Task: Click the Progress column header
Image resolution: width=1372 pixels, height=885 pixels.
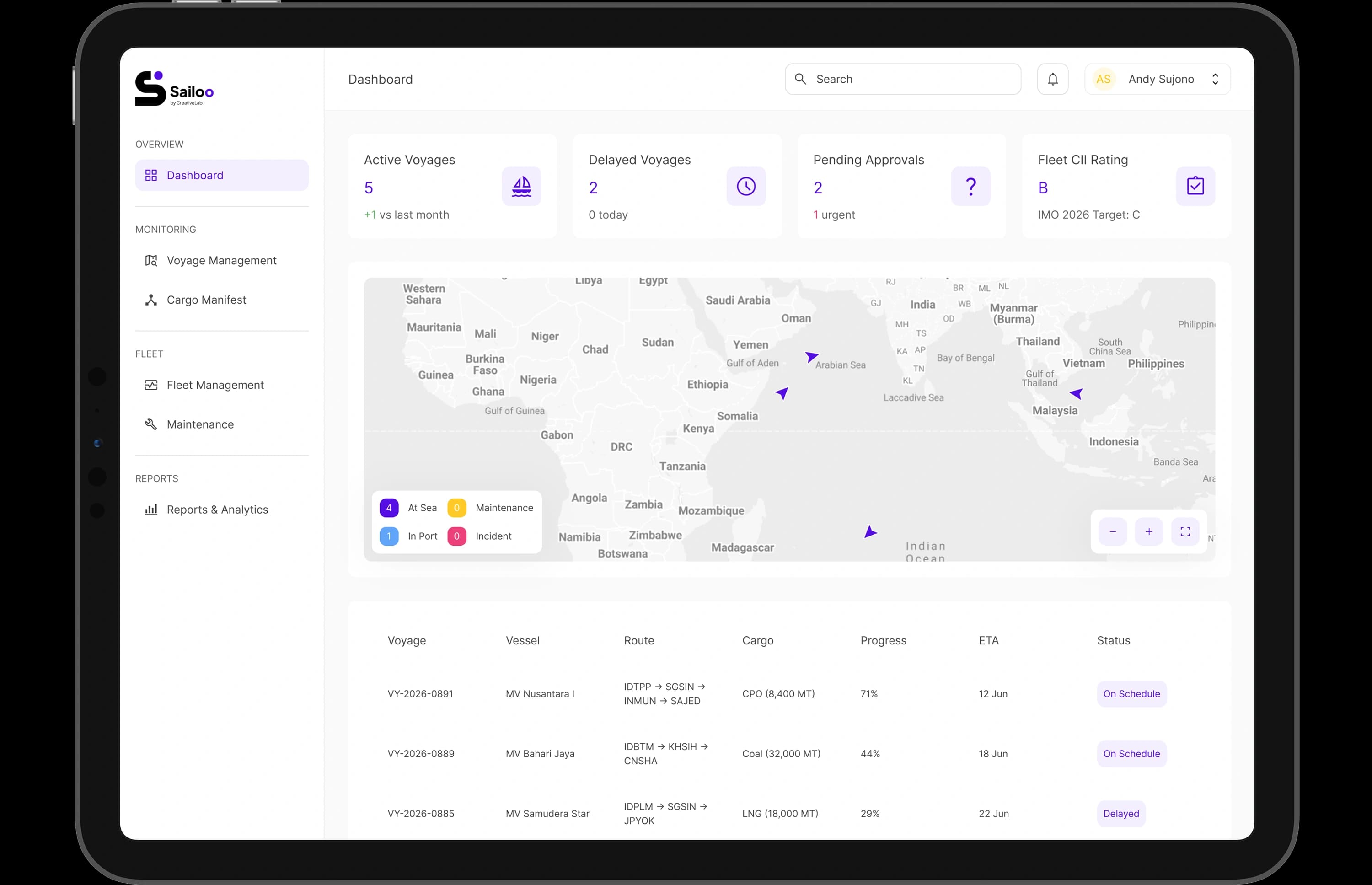Action: coord(883,640)
